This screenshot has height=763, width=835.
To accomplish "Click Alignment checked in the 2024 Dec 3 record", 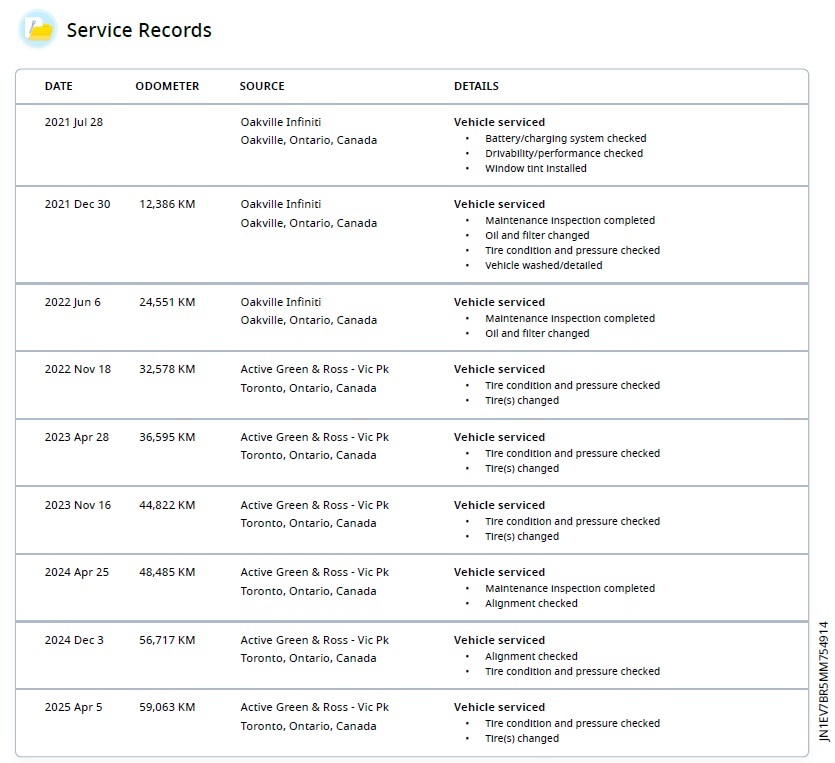I will click(x=531, y=657).
